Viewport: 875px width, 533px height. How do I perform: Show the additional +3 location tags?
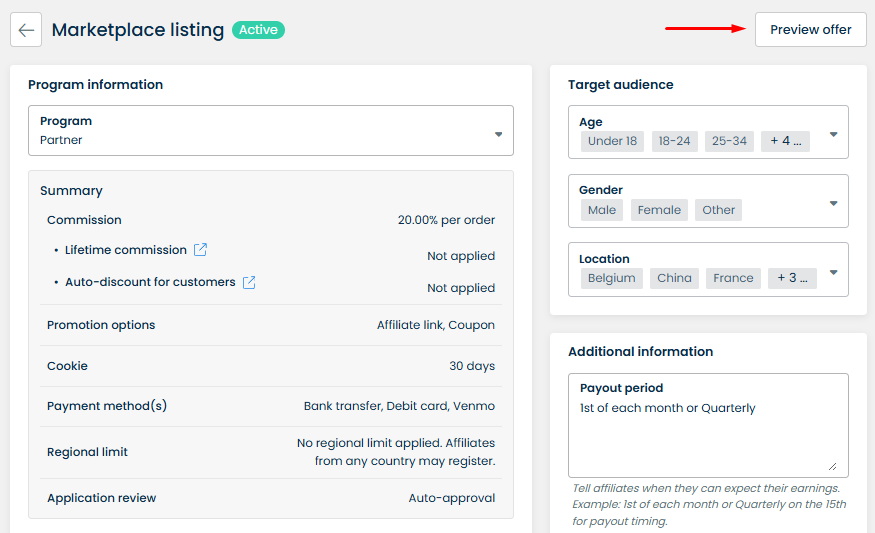[x=791, y=278]
